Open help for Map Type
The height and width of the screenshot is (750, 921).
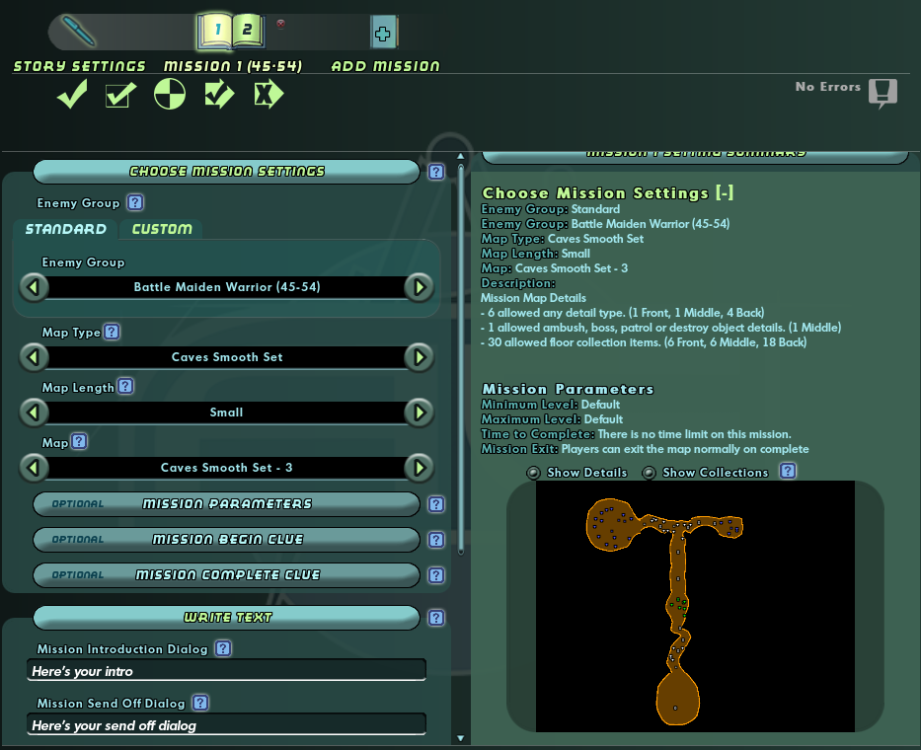[112, 332]
